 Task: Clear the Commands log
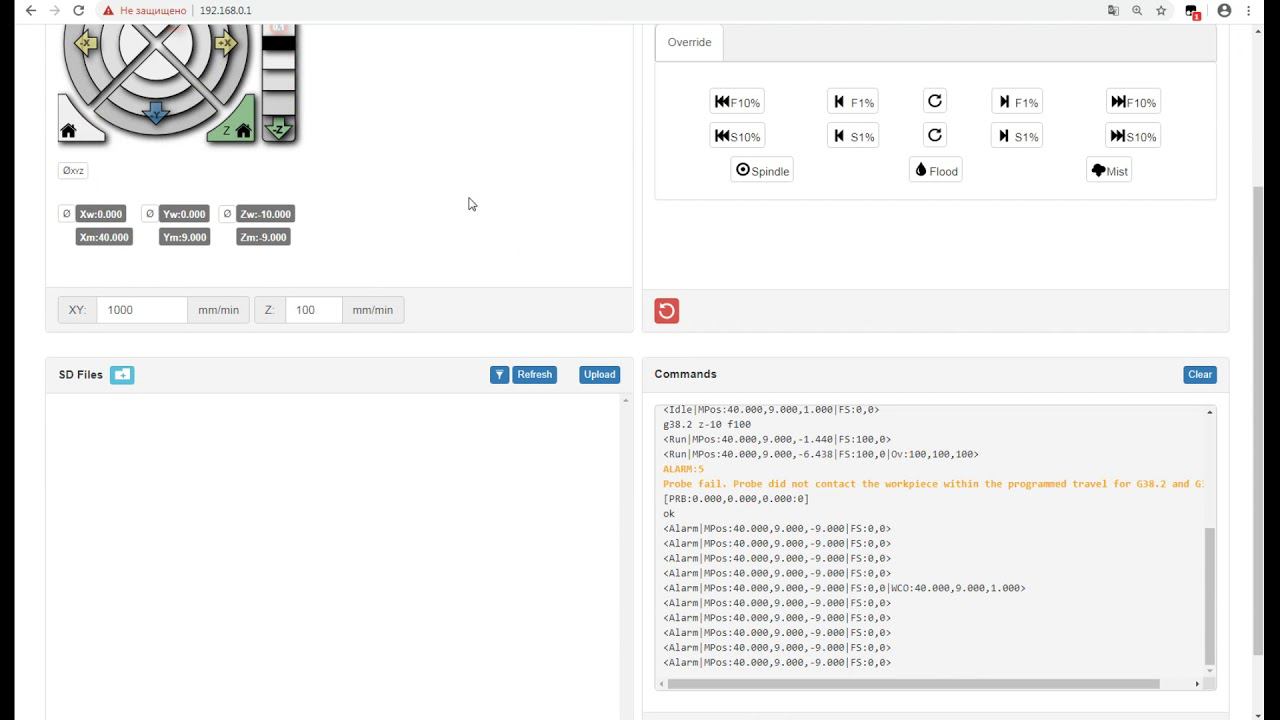[x=1200, y=375]
